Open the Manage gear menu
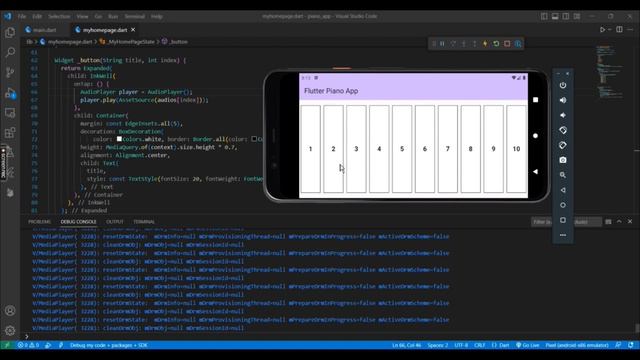Viewport: 640px width, 360px height. click(x=10, y=330)
